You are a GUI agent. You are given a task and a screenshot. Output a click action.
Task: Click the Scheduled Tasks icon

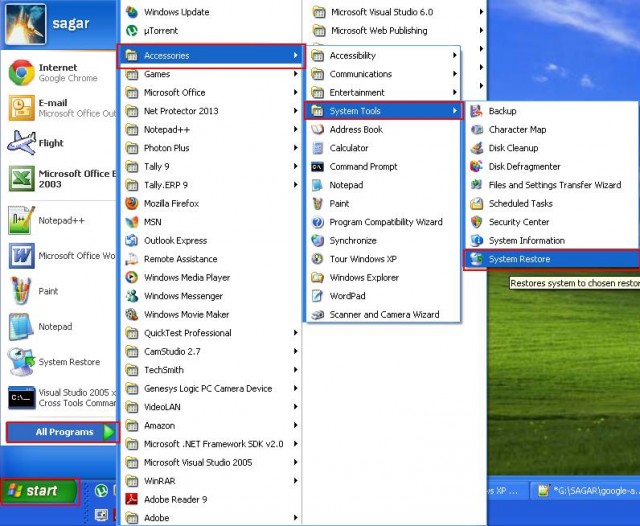coord(477,203)
